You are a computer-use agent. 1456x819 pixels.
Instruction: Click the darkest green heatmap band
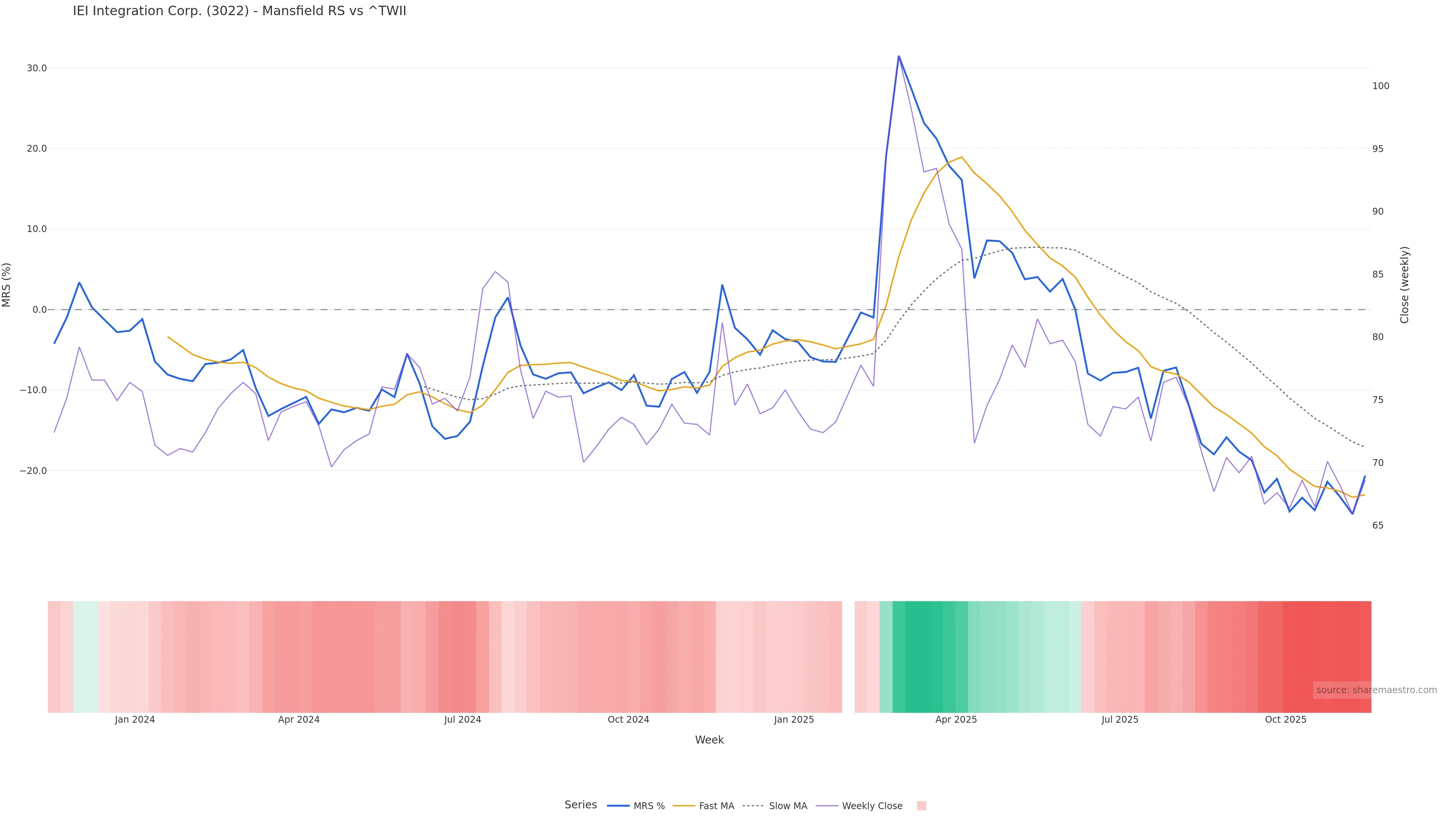pos(924,656)
